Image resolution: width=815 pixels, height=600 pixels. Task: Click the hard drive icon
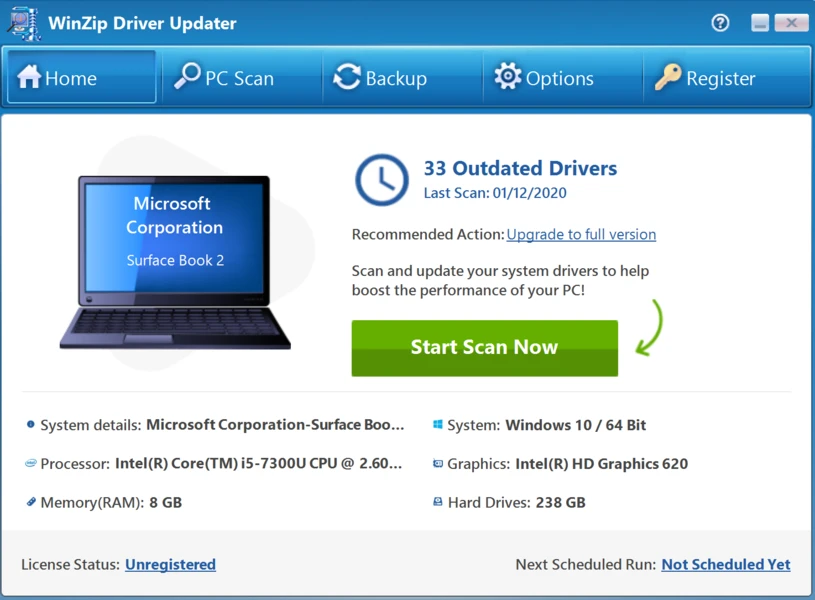coord(438,502)
